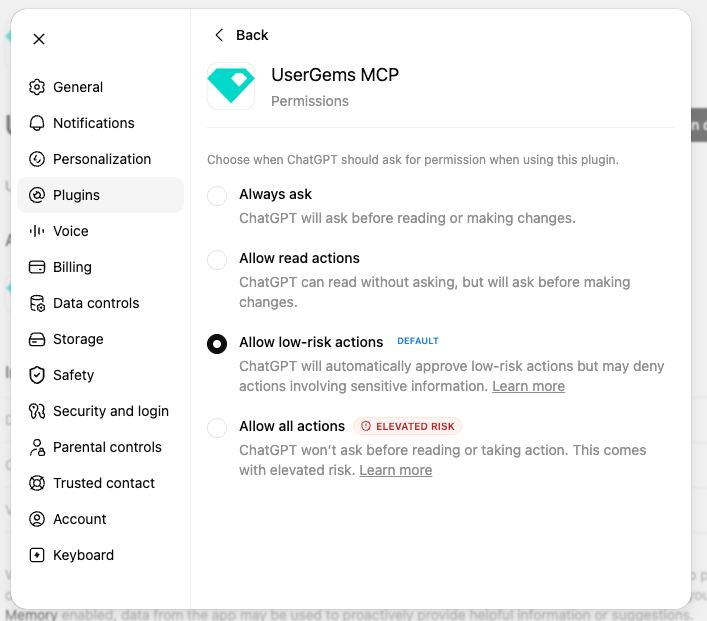Viewport: 707px width, 621px height.
Task: Choose the Allow all actions radio button
Action: pos(217,428)
